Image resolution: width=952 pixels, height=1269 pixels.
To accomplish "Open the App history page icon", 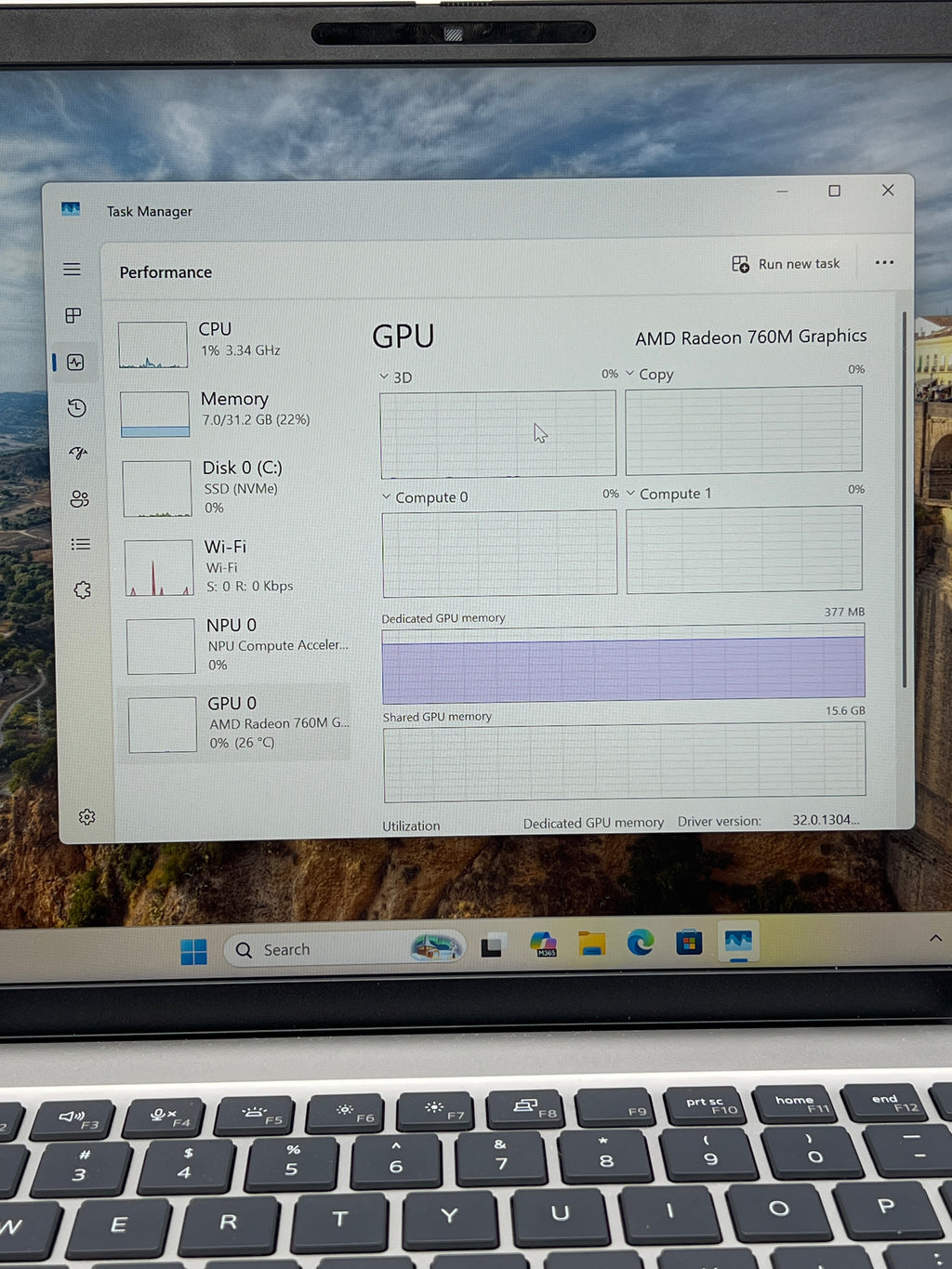I will pyautogui.click(x=77, y=408).
